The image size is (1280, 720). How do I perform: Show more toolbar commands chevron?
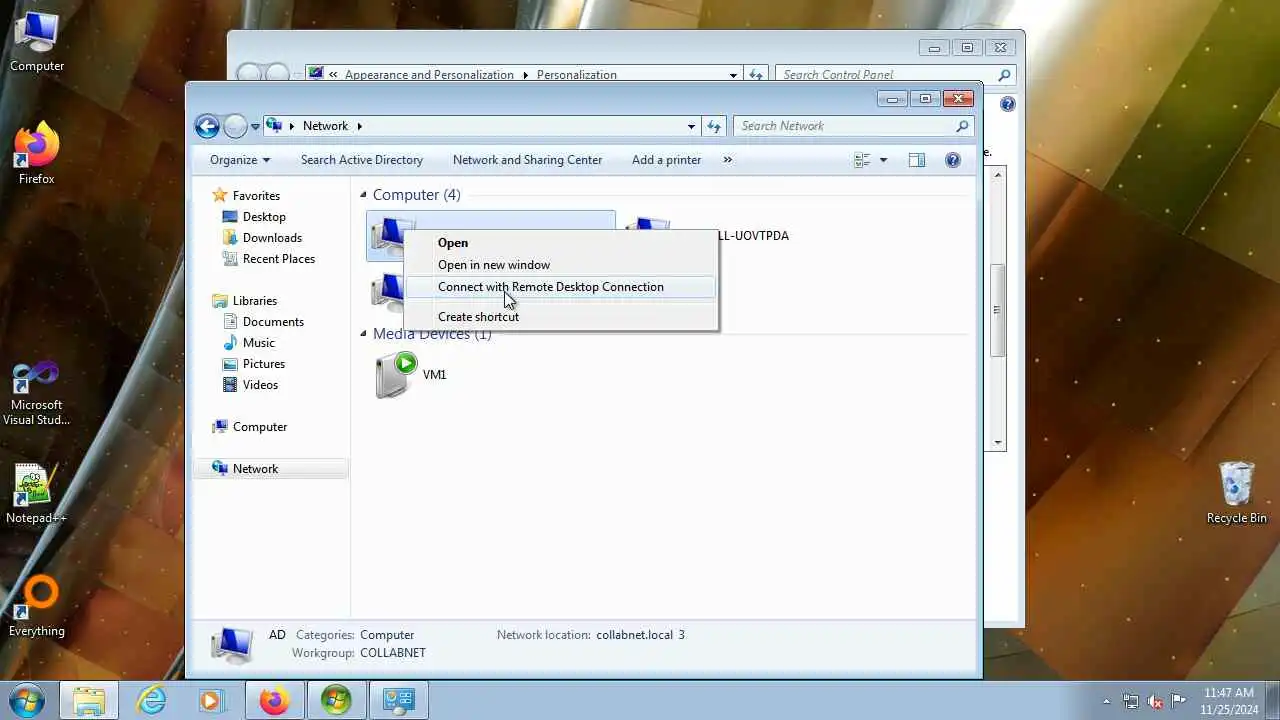coord(727,160)
